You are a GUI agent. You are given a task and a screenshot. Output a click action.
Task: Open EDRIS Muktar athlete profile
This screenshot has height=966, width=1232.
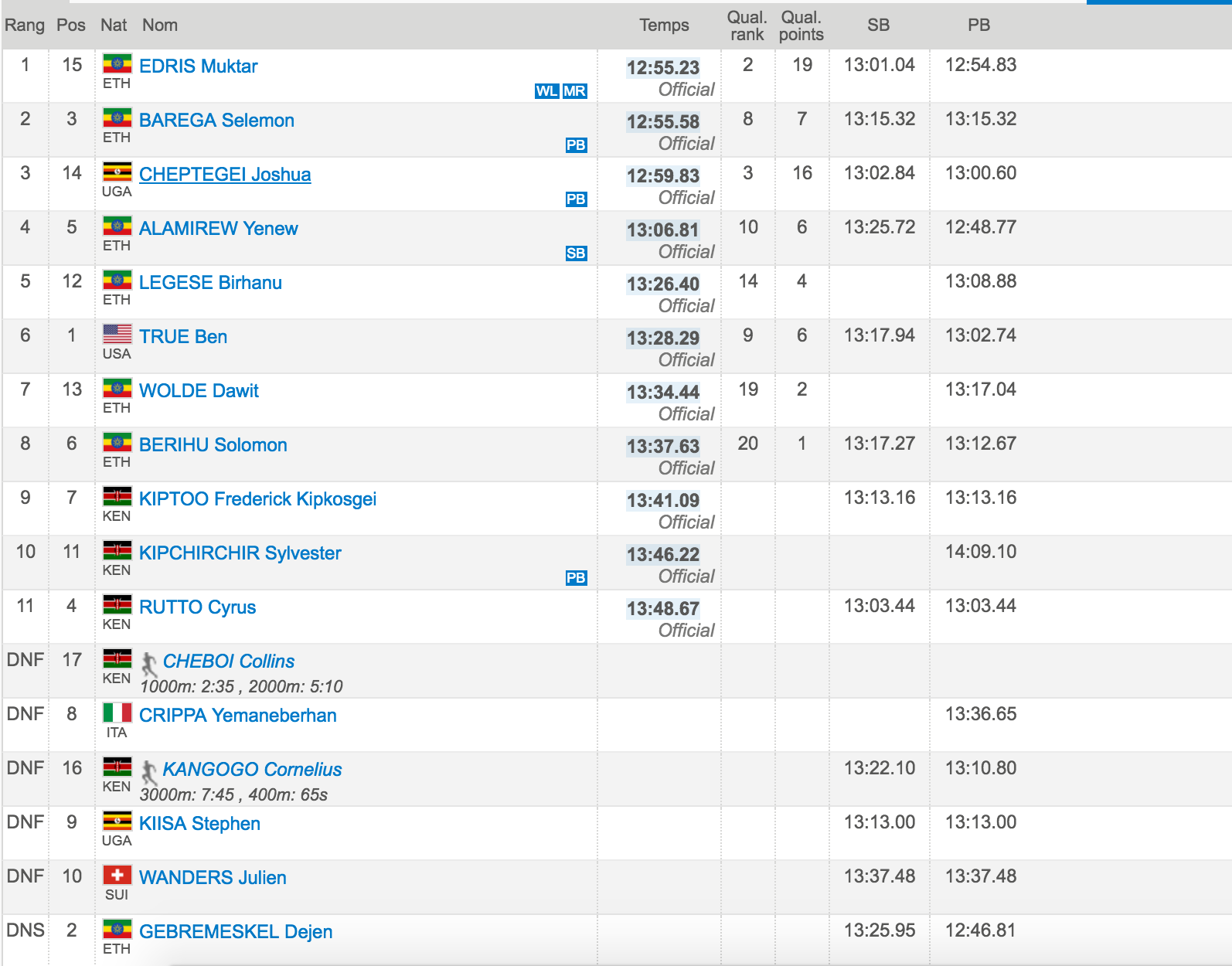click(x=199, y=66)
